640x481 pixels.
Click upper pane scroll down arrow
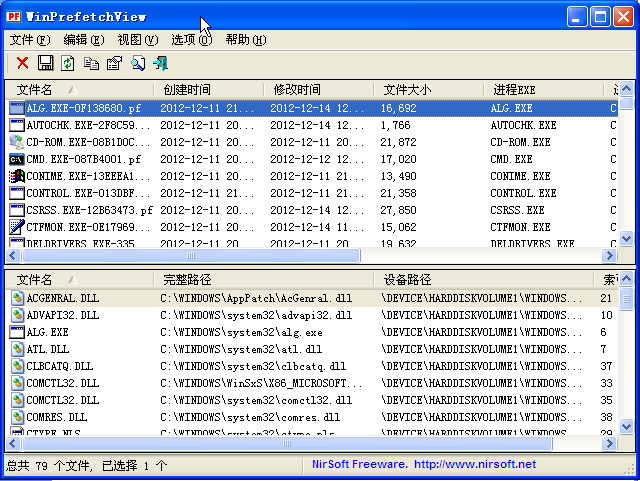coord(626,238)
